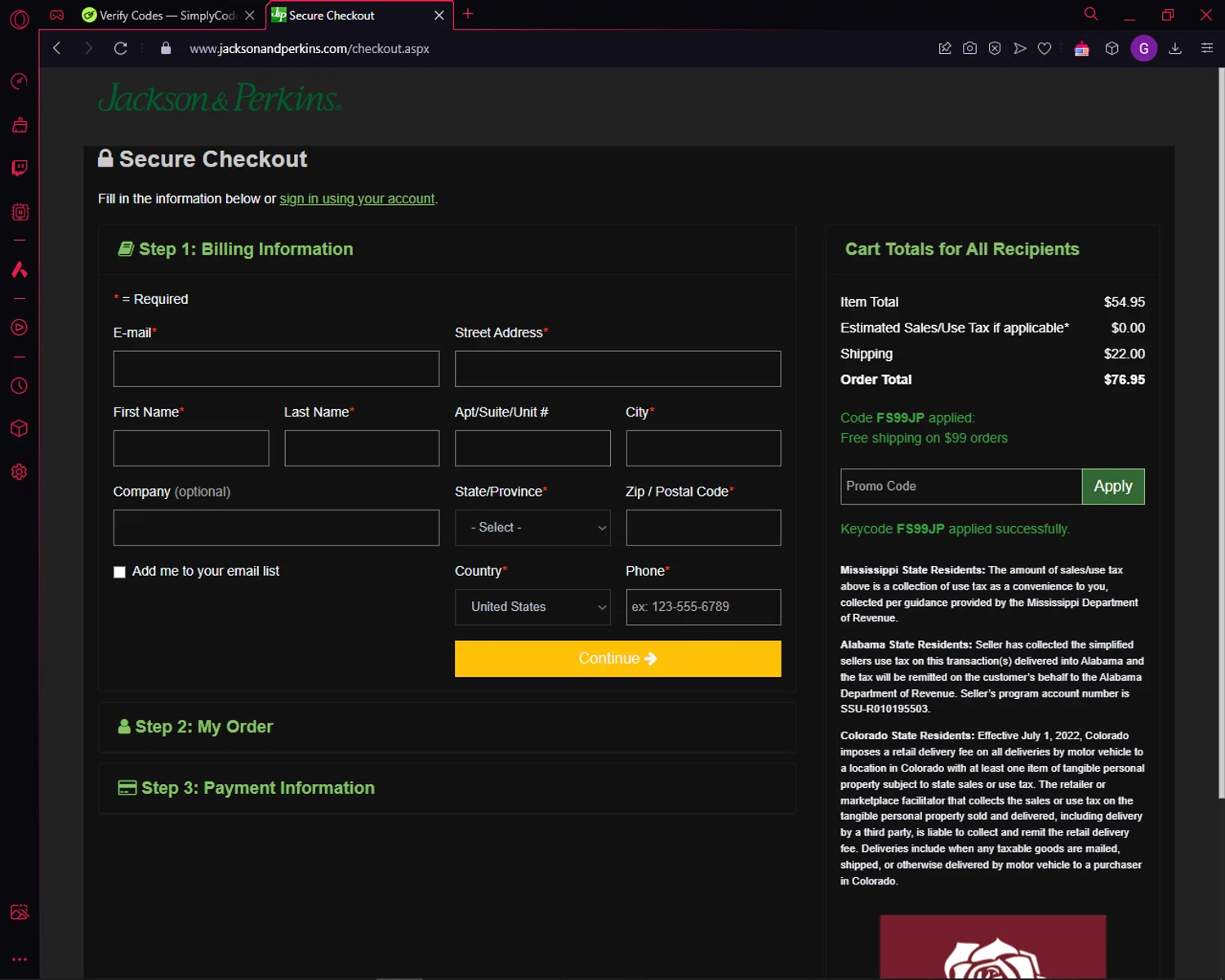Screen dimensions: 1225x980
Task: Click the Jackson & Perkins logo
Action: coord(220,99)
